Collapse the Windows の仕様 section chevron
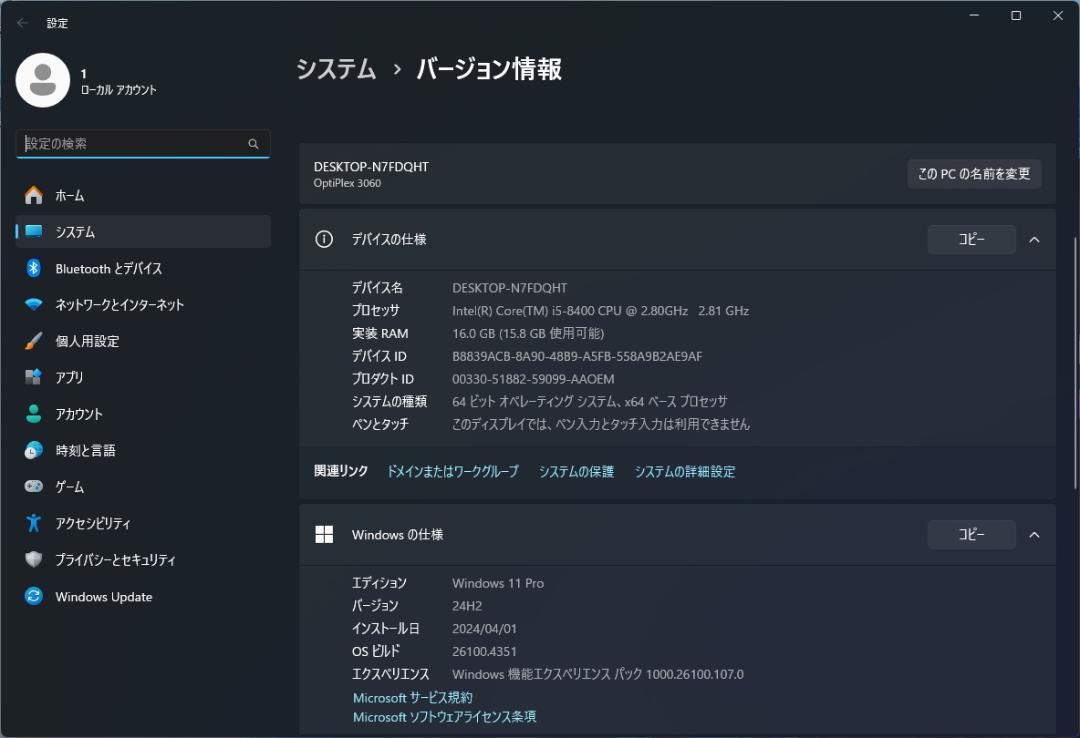The image size is (1080, 738). (x=1034, y=535)
